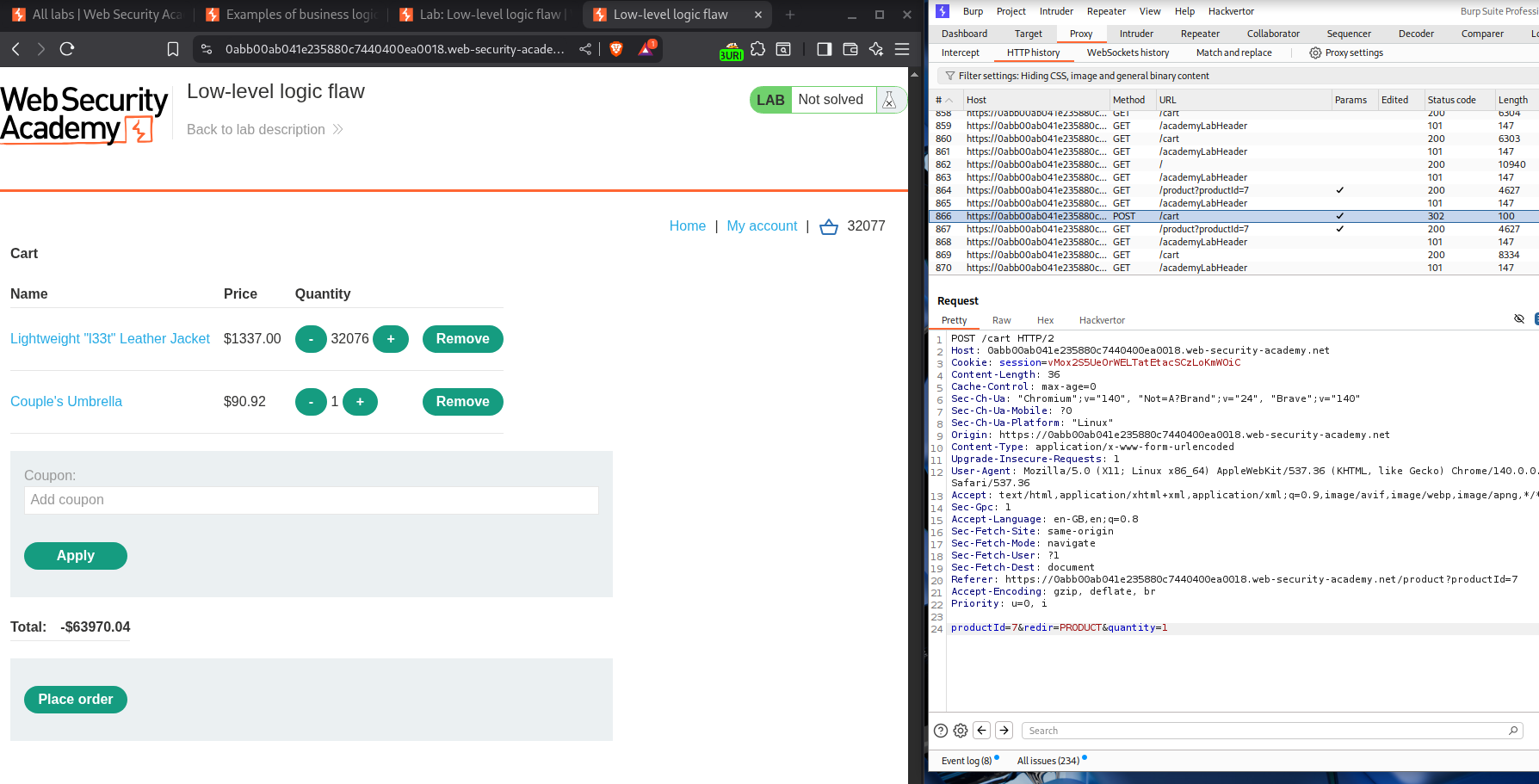Click the Burp help question mark icon
Image resolution: width=1539 pixels, height=784 pixels.
click(x=941, y=731)
